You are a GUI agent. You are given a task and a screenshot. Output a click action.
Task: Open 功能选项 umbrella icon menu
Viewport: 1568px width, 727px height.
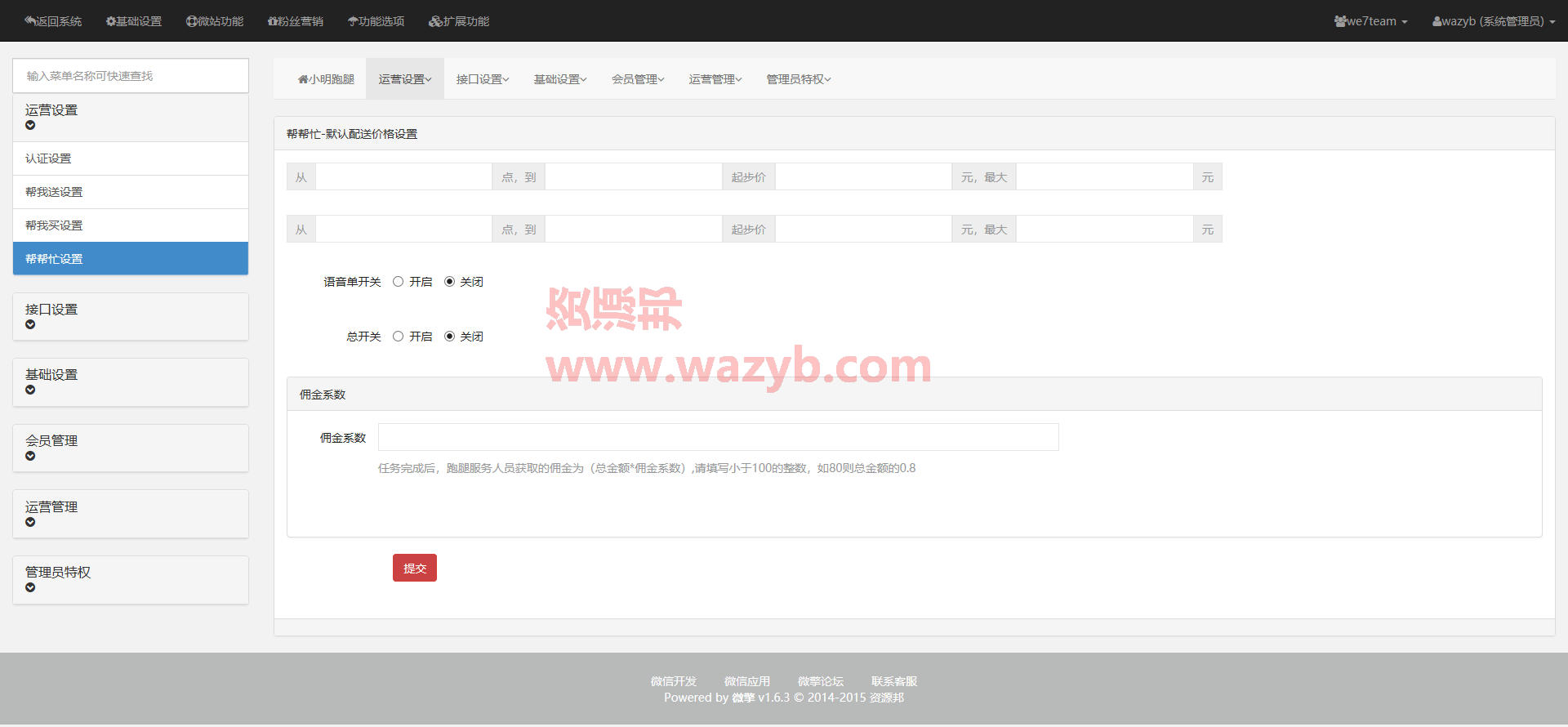pos(353,21)
